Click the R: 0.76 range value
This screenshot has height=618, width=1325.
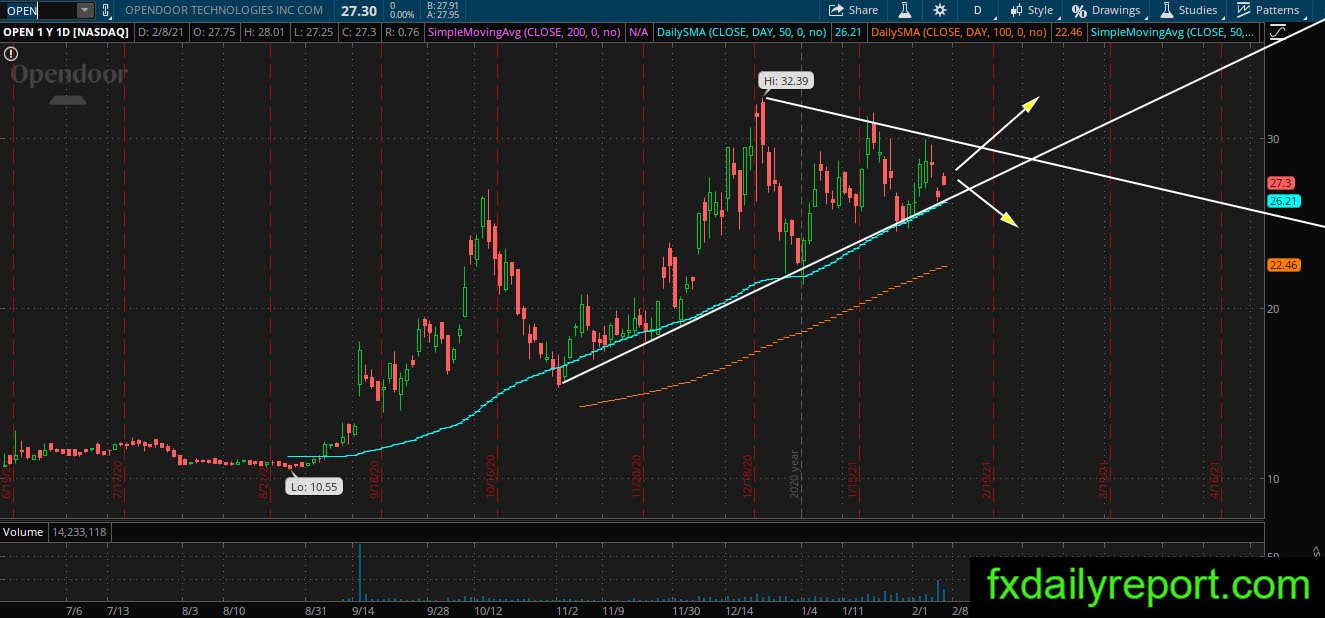click(x=402, y=32)
